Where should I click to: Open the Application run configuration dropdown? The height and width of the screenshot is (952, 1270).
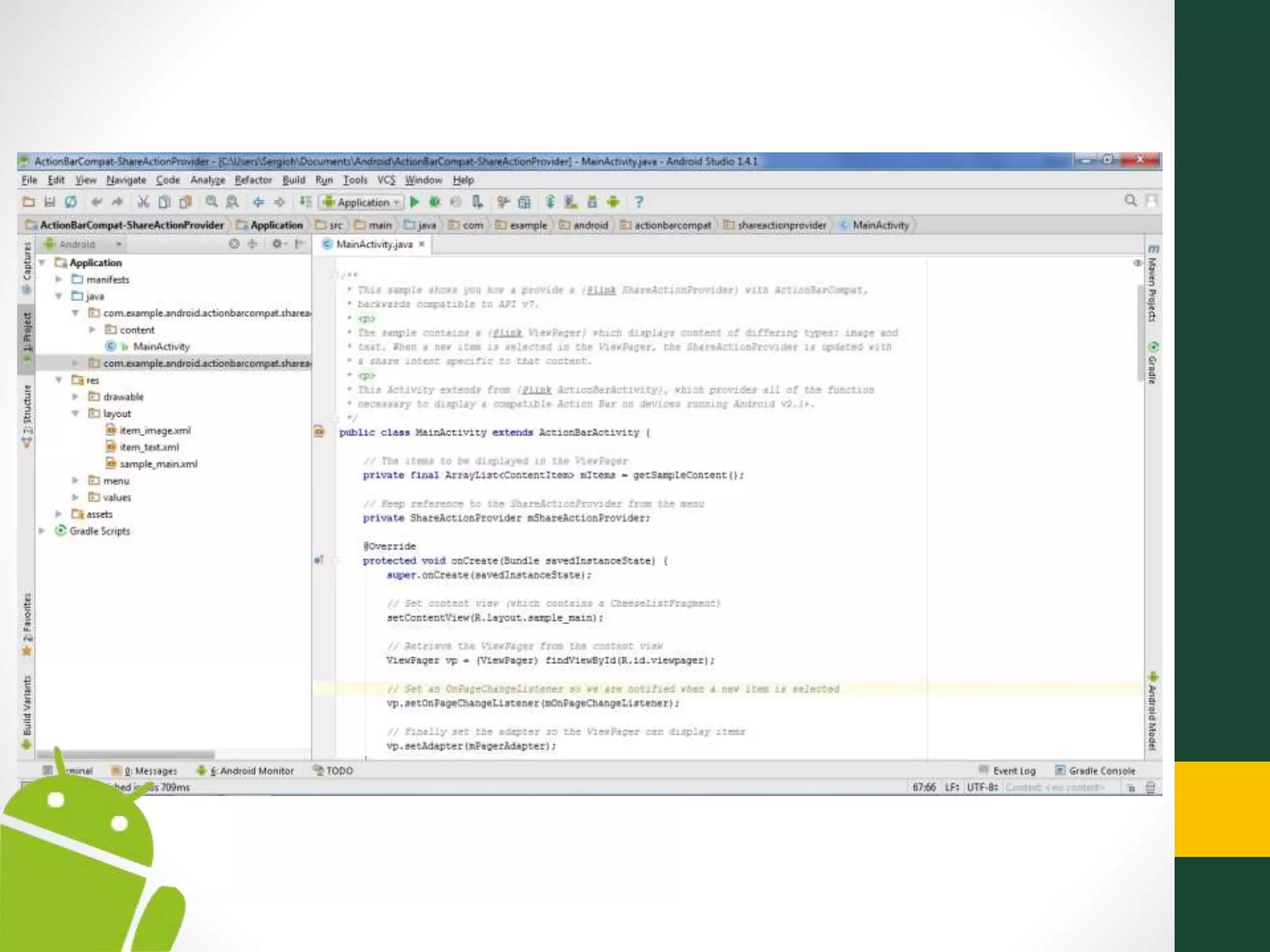[x=362, y=202]
